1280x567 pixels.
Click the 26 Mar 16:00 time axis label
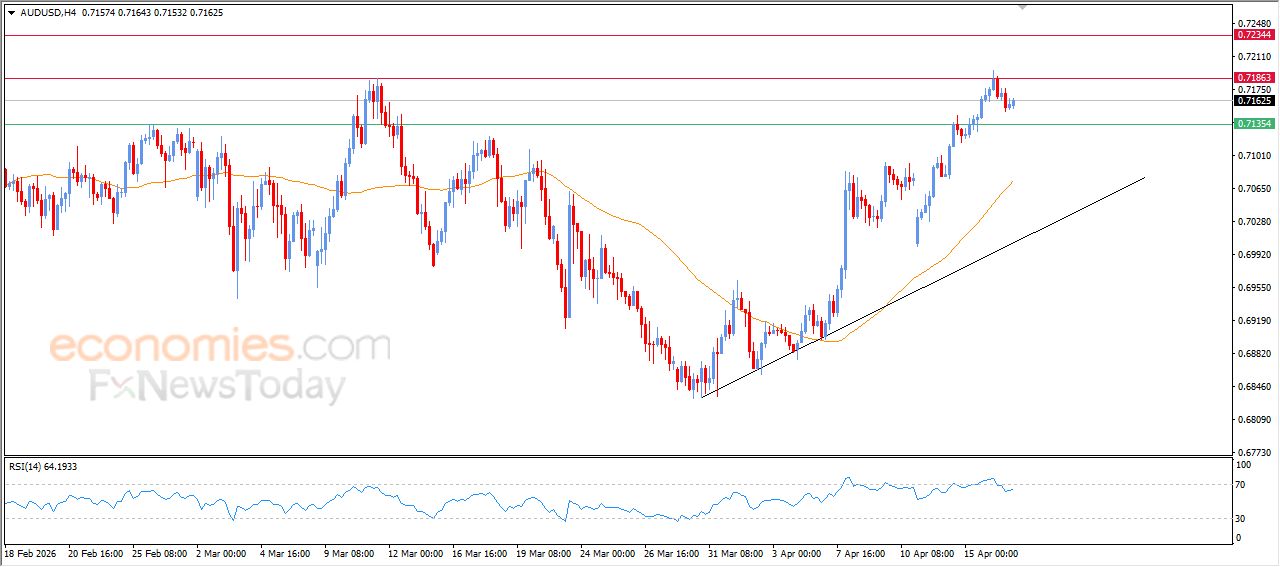674,552
